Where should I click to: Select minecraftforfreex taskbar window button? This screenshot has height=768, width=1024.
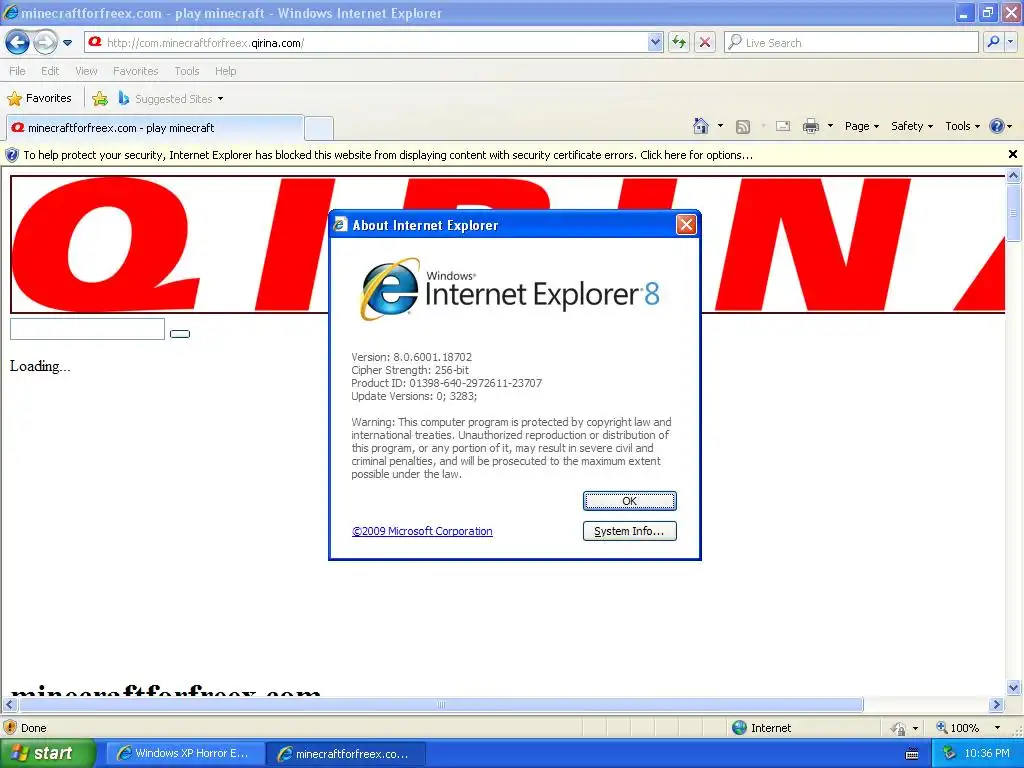tap(346, 754)
